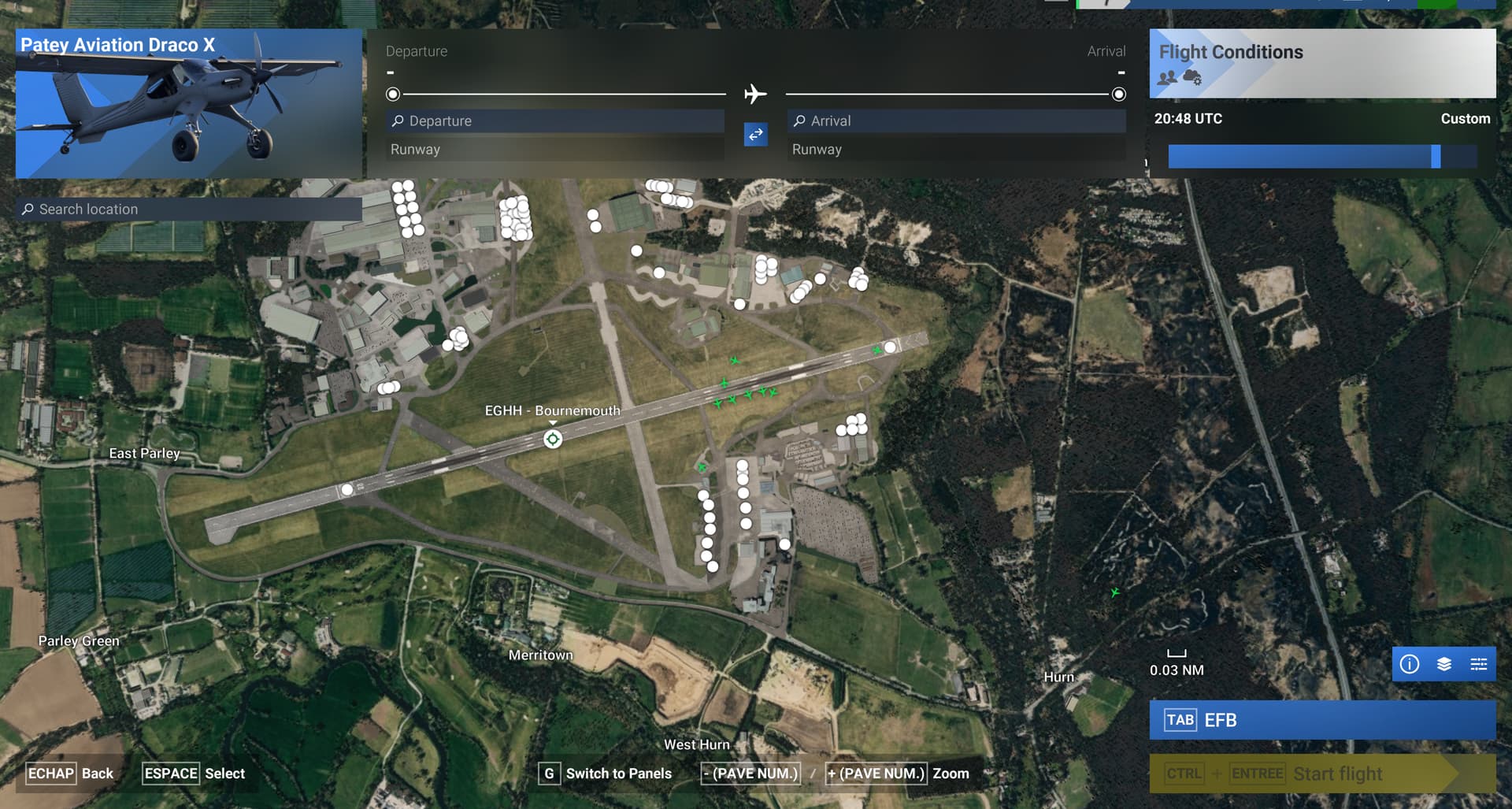Click the Search location field
This screenshot has width=1512, height=809.
(189, 209)
